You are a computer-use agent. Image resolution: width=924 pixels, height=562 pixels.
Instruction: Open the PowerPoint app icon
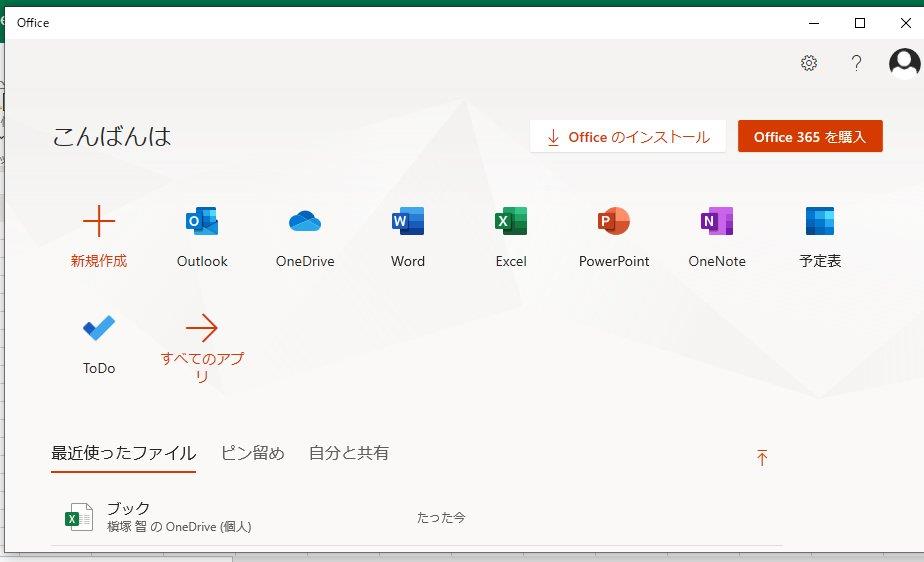(x=613, y=221)
